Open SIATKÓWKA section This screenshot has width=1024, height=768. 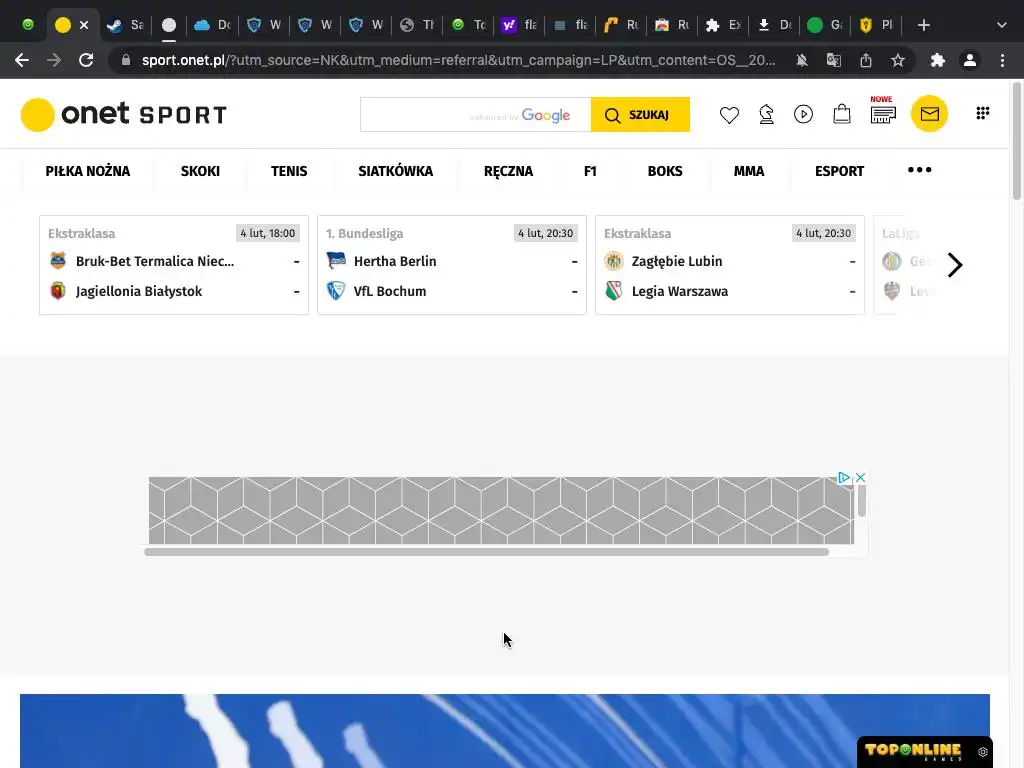(395, 171)
